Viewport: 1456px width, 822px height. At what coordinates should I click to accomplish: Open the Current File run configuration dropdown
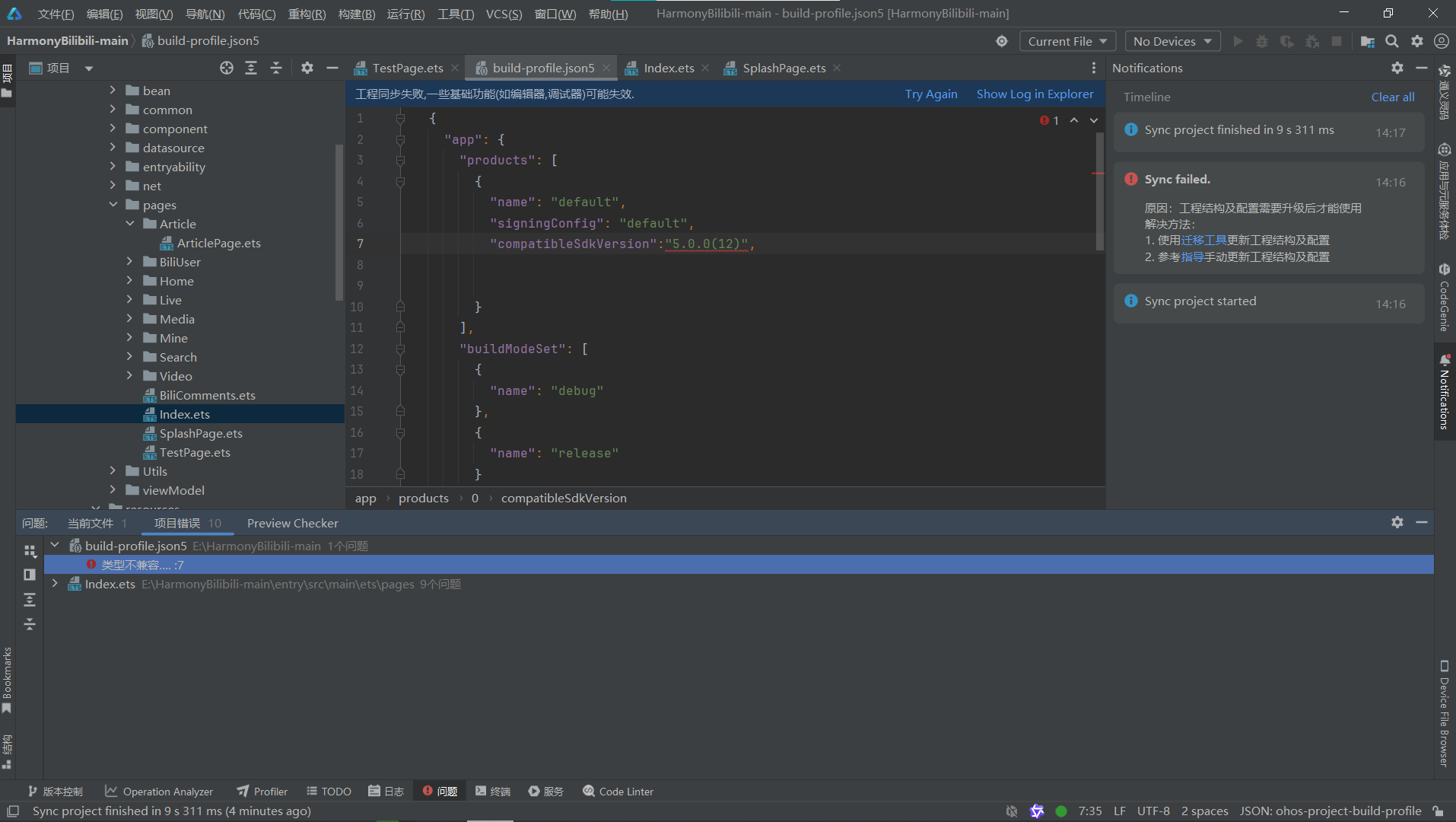coord(1067,41)
